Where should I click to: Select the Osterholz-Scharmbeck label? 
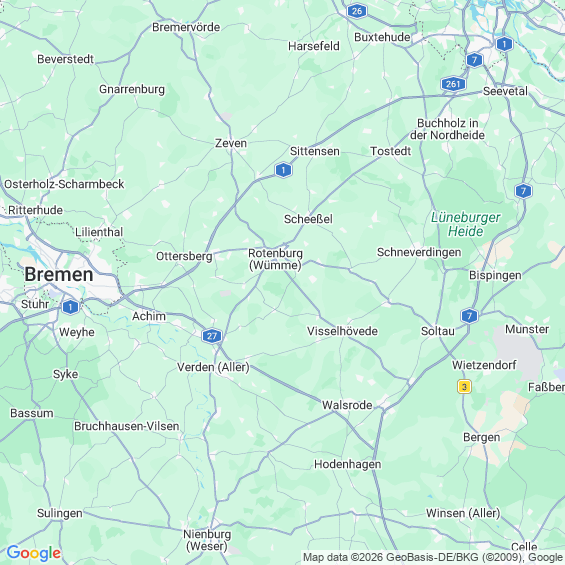click(64, 184)
